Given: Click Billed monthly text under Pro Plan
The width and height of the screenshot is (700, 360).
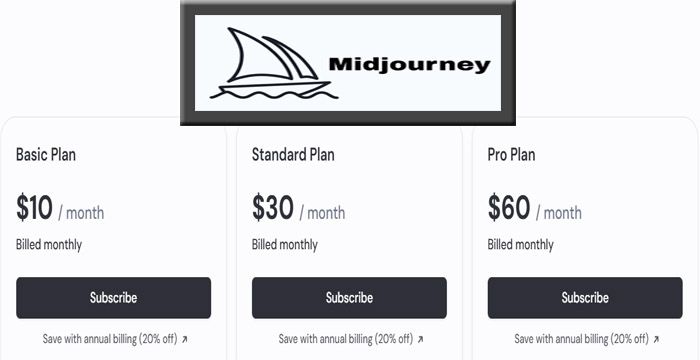Looking at the screenshot, I should (521, 245).
